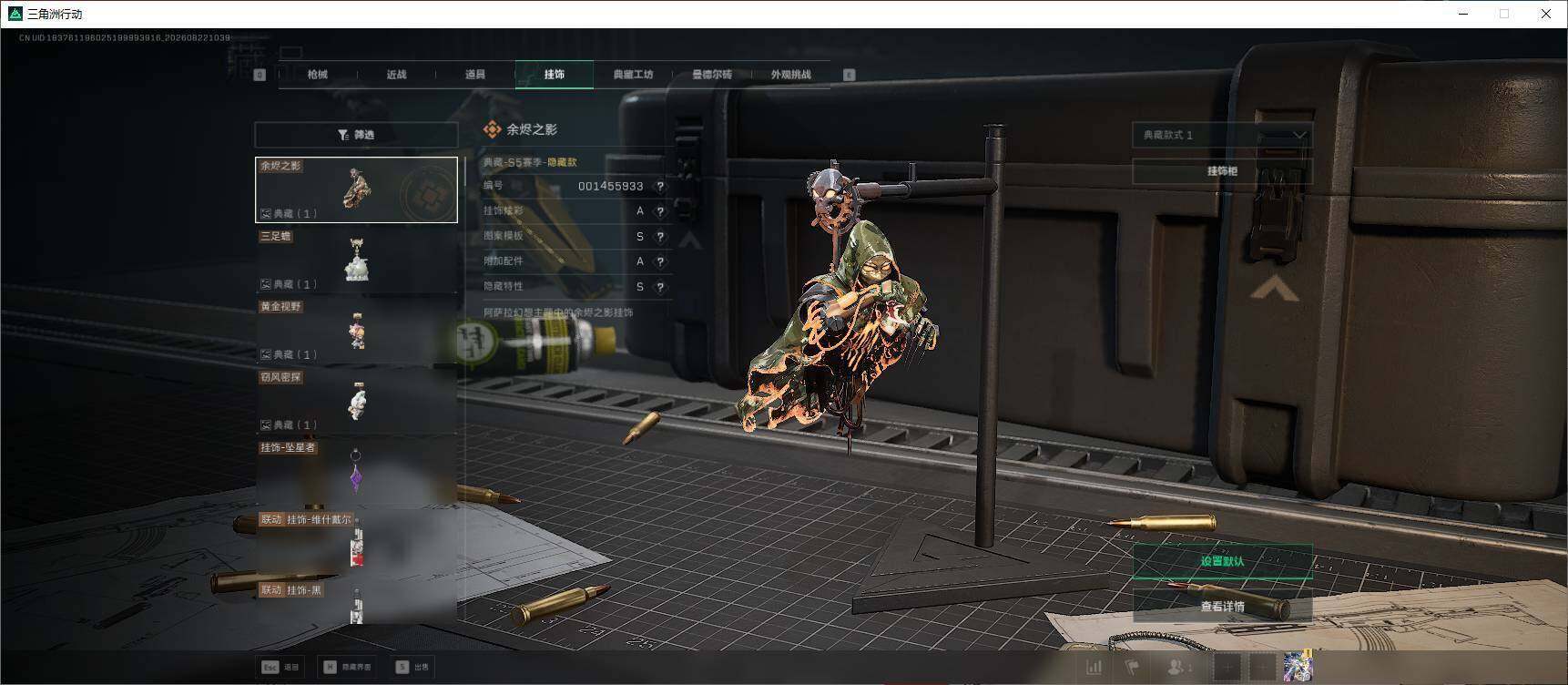Click the 设置默认 button
This screenshot has width=1568, height=685.
pyautogui.click(x=1222, y=561)
